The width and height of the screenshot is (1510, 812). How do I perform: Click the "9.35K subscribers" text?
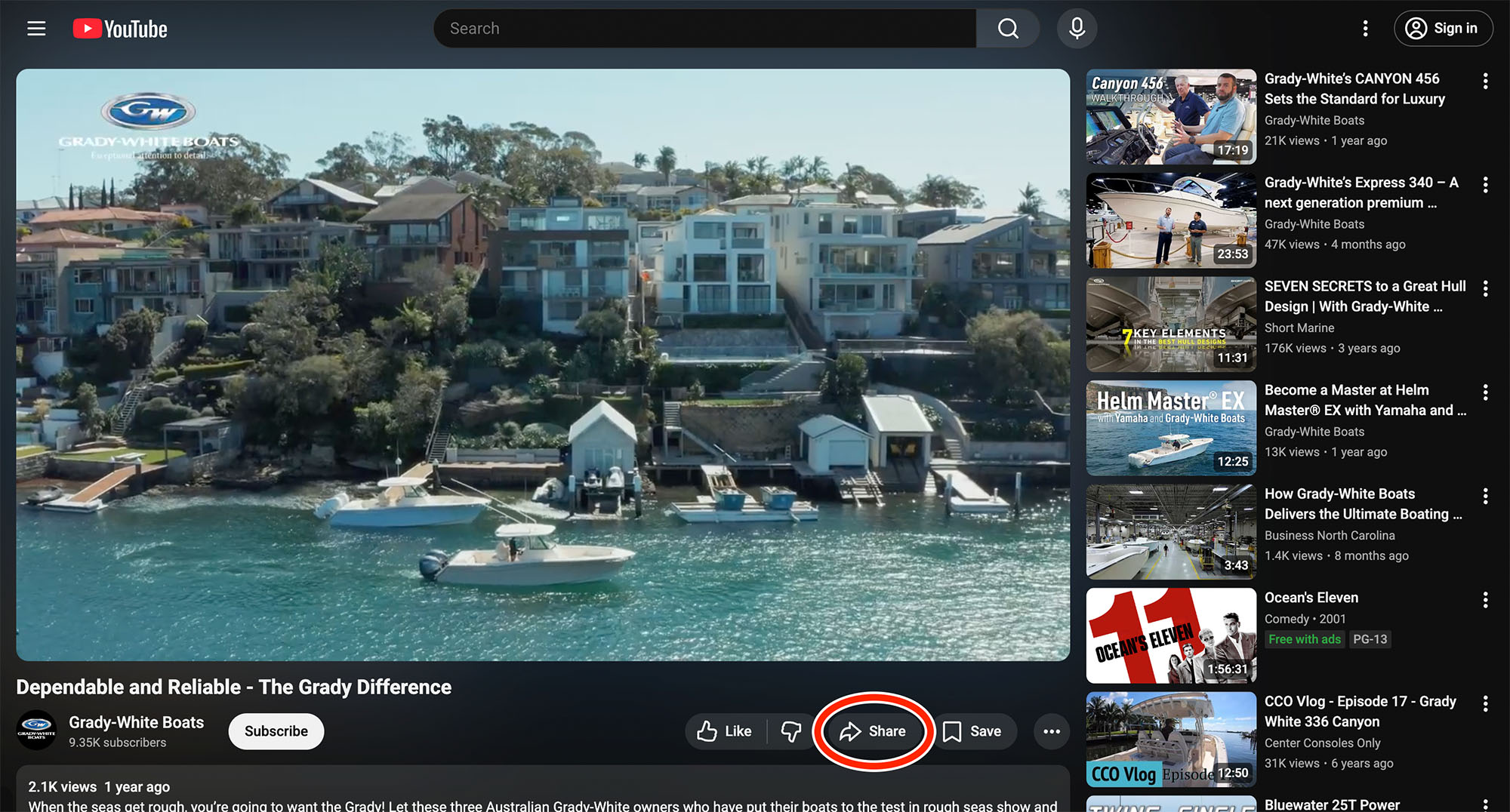tap(117, 743)
